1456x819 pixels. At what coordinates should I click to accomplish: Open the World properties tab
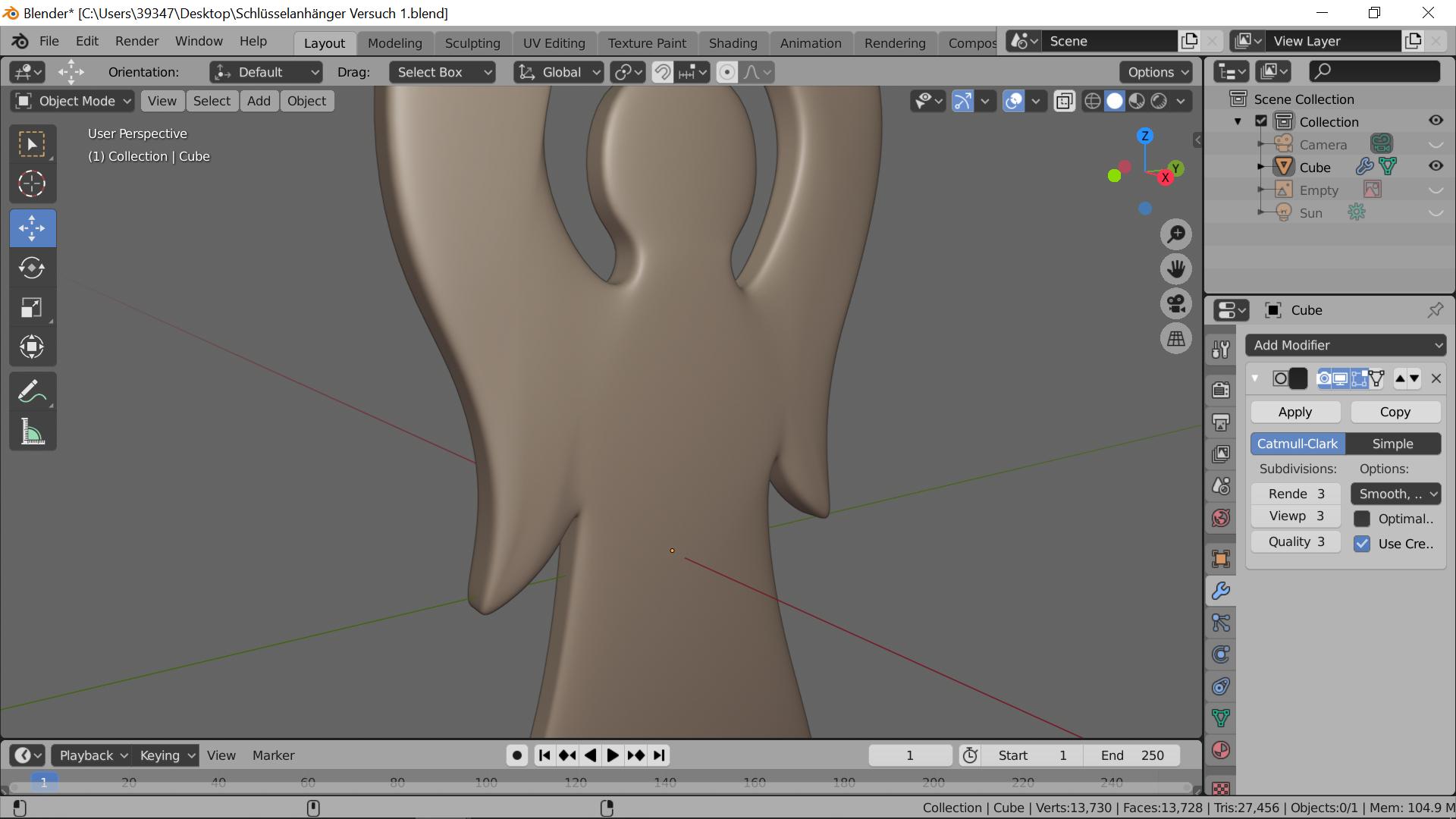pos(1220,518)
